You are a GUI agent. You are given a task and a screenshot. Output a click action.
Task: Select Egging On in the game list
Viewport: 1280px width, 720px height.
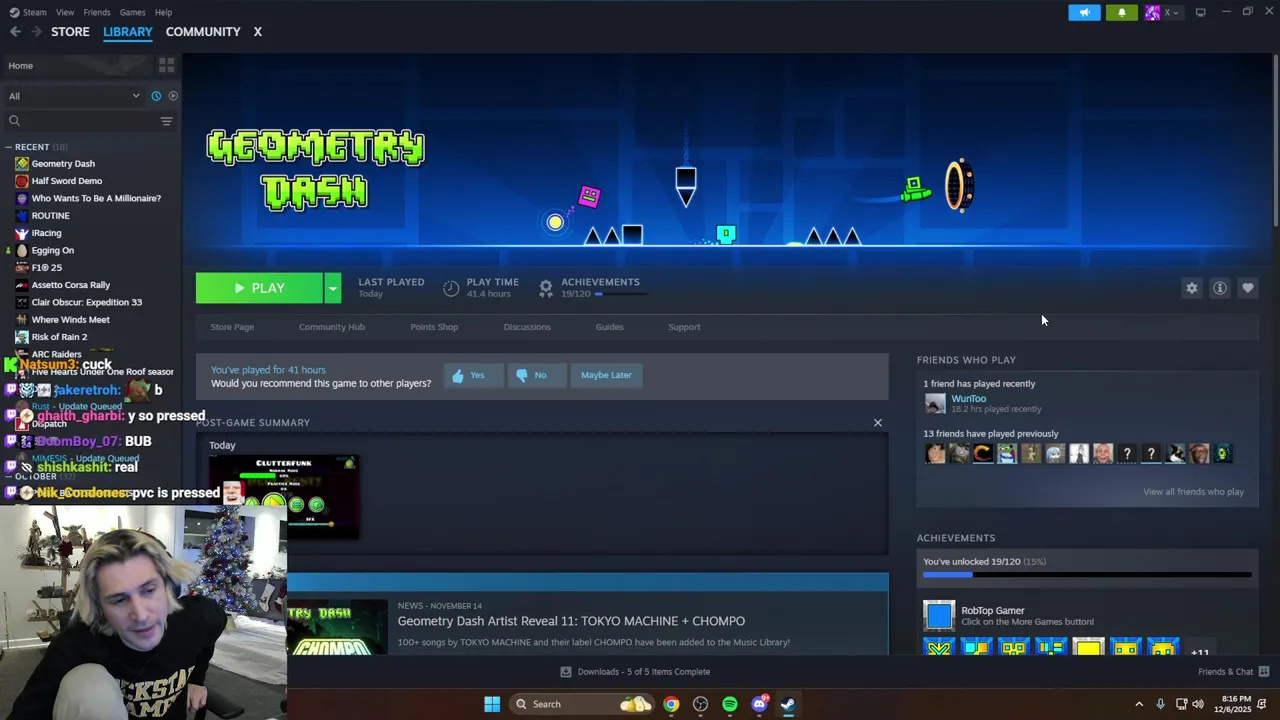tap(52, 250)
